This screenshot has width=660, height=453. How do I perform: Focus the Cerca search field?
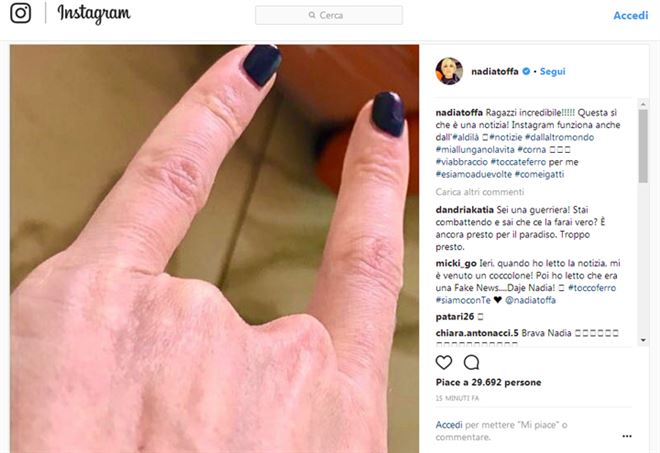tap(329, 15)
